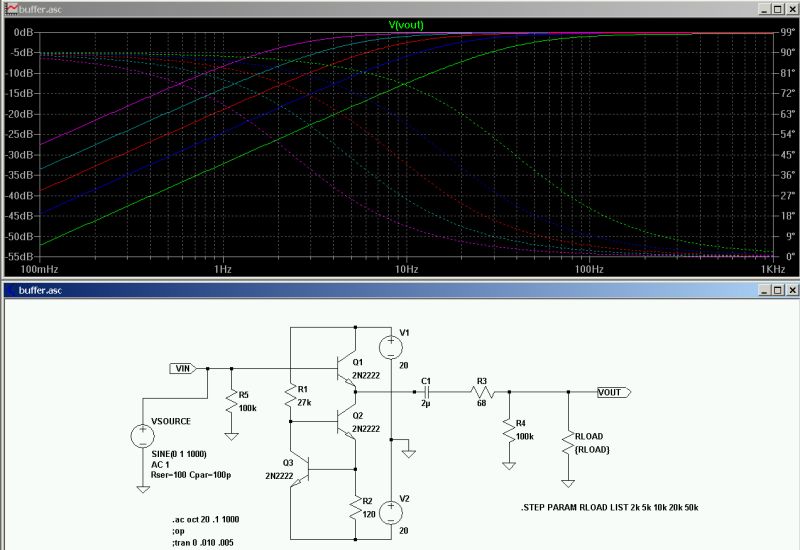Maximize the schematic window buffer.asc

pyautogui.click(x=777, y=290)
